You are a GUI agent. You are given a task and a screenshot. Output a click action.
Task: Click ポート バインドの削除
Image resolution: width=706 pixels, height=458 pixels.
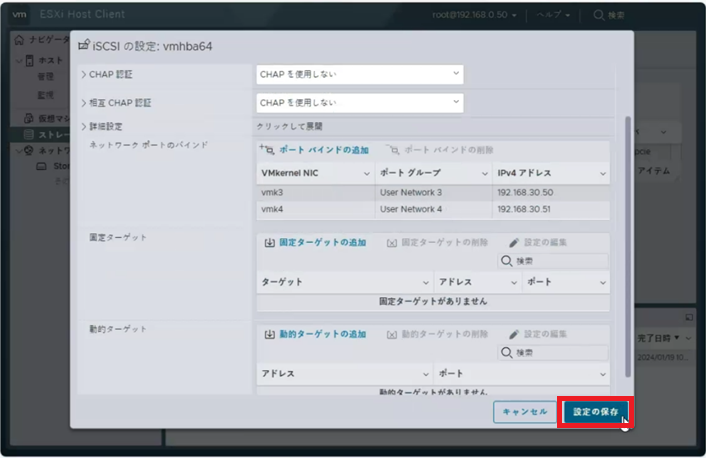(448, 150)
